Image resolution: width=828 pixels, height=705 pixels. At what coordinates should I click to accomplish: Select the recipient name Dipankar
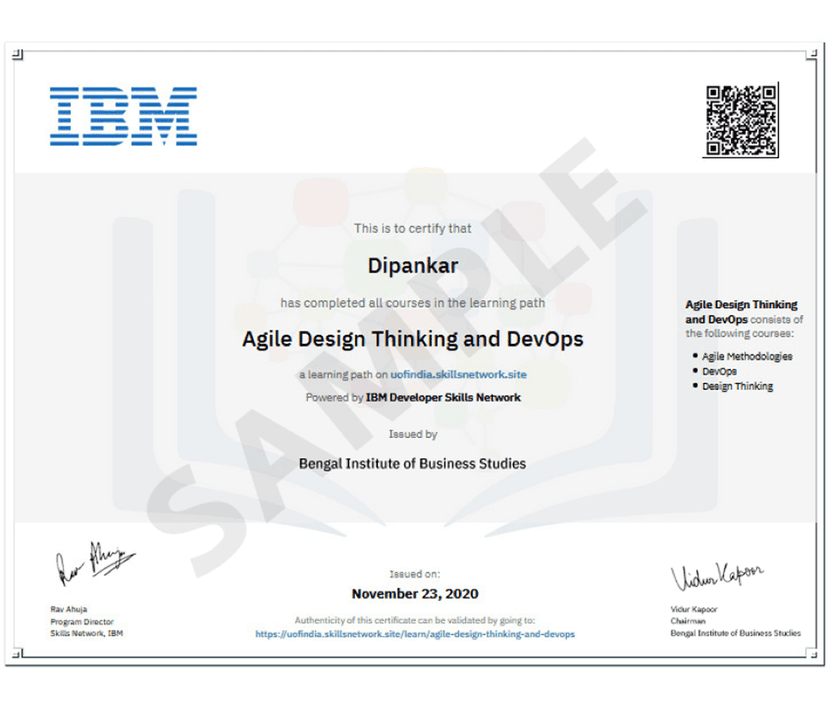[413, 266]
